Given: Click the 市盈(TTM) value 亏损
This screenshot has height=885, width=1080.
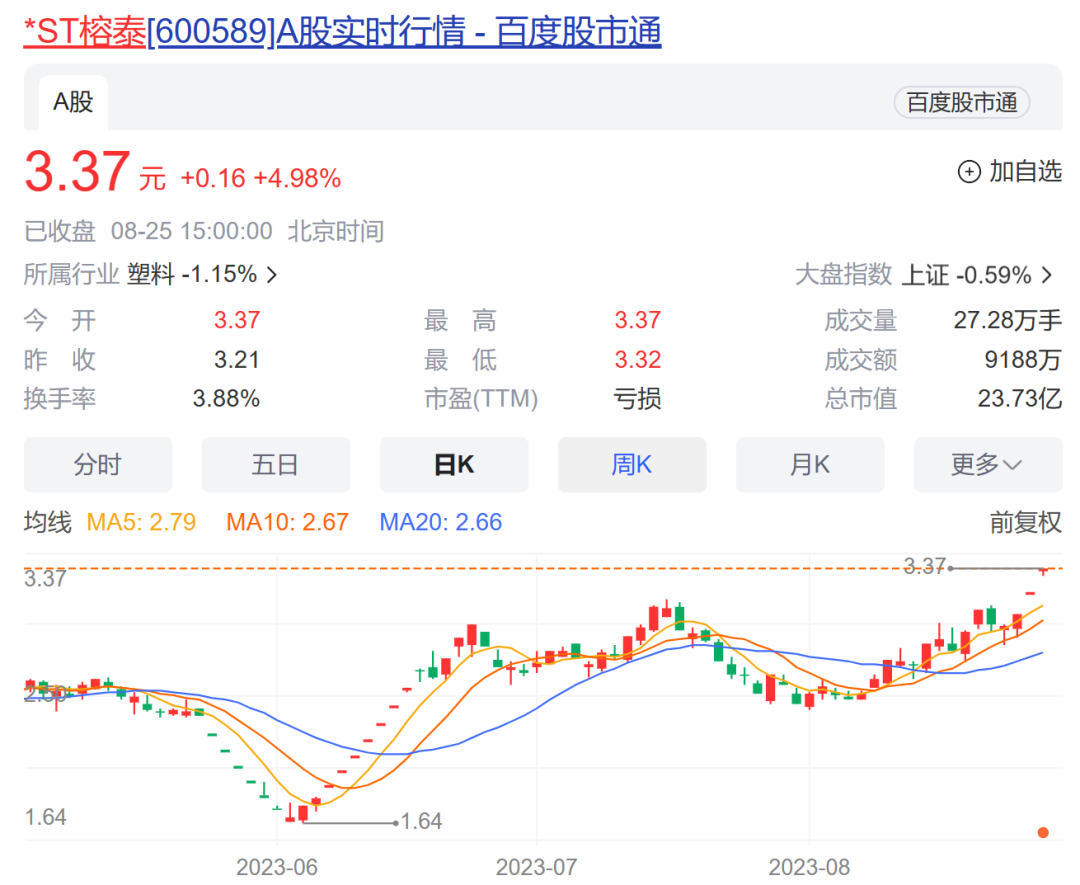Looking at the screenshot, I should coord(637,398).
